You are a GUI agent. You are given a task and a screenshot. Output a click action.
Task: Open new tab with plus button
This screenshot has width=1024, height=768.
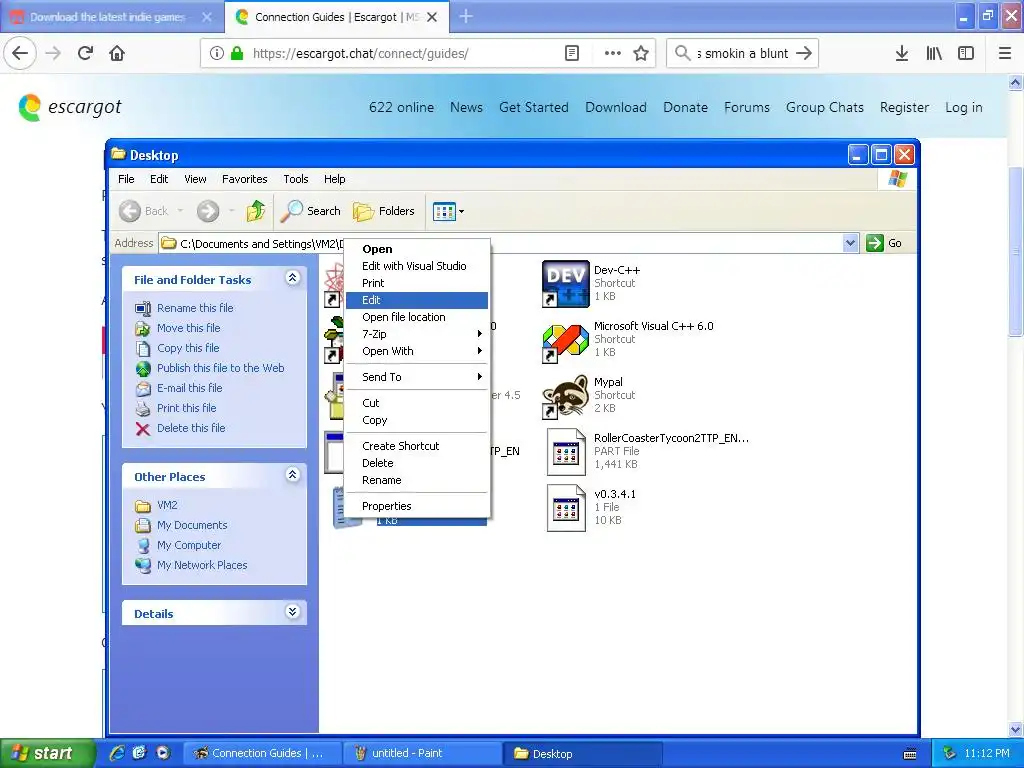click(466, 16)
